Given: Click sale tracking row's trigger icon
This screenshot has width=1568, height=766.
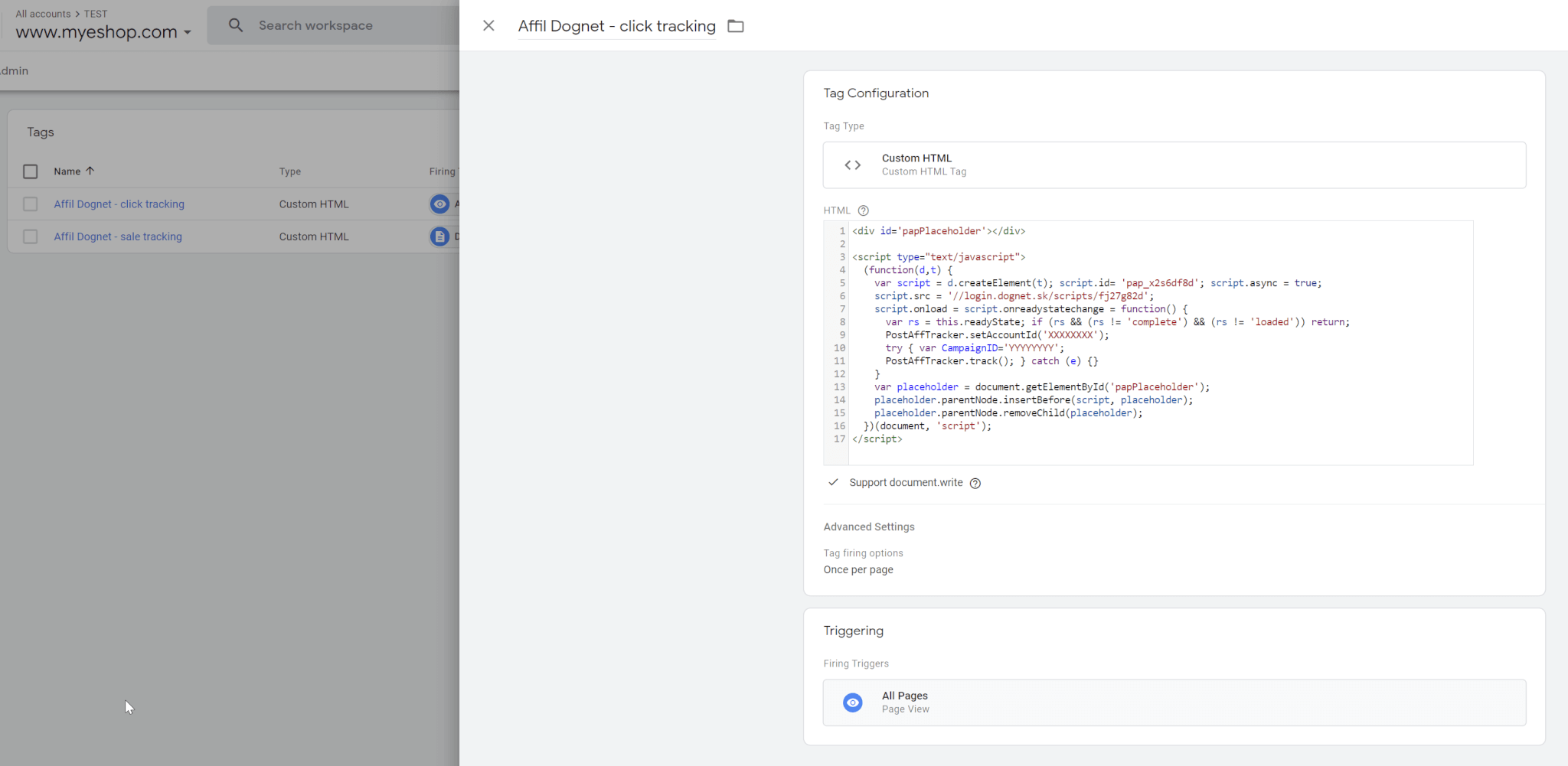Looking at the screenshot, I should coord(439,236).
